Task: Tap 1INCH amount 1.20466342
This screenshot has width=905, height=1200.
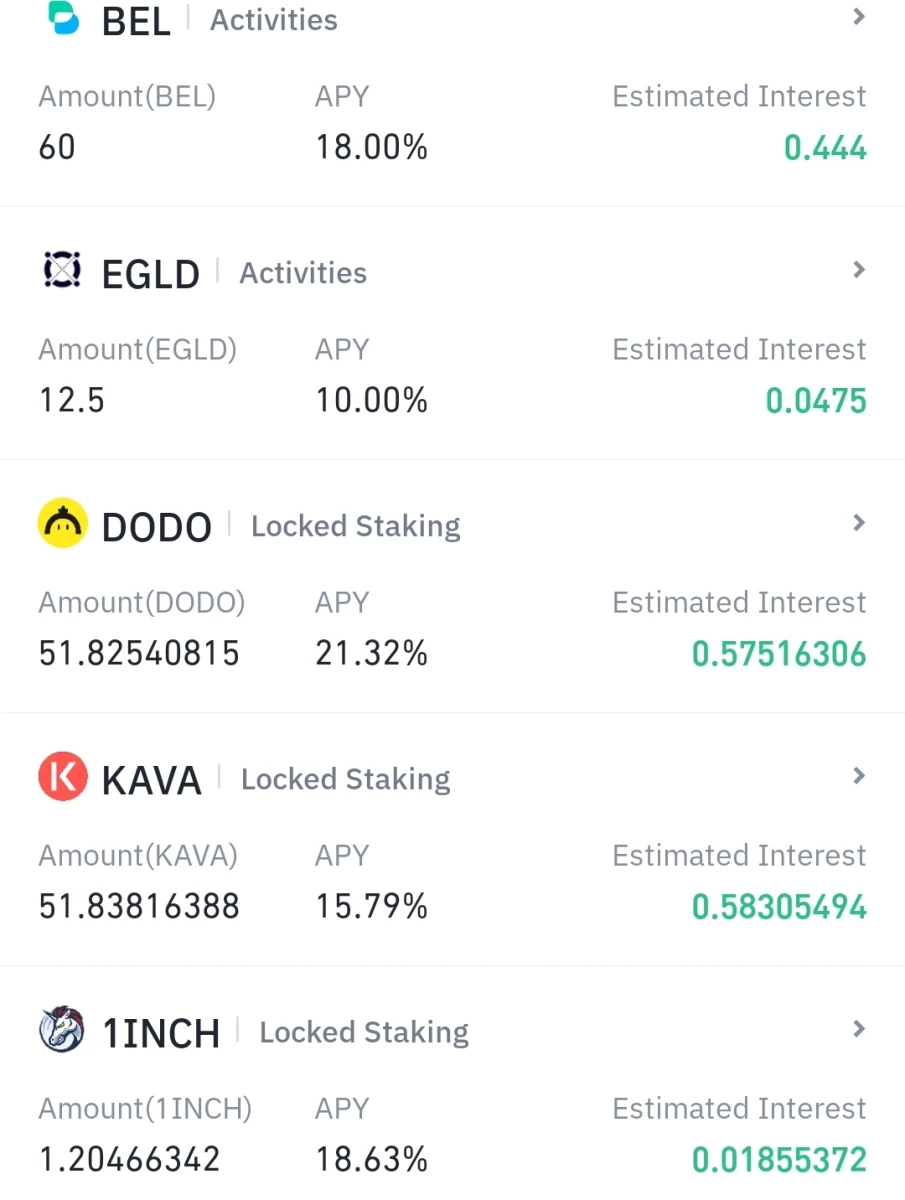Action: (x=129, y=1160)
